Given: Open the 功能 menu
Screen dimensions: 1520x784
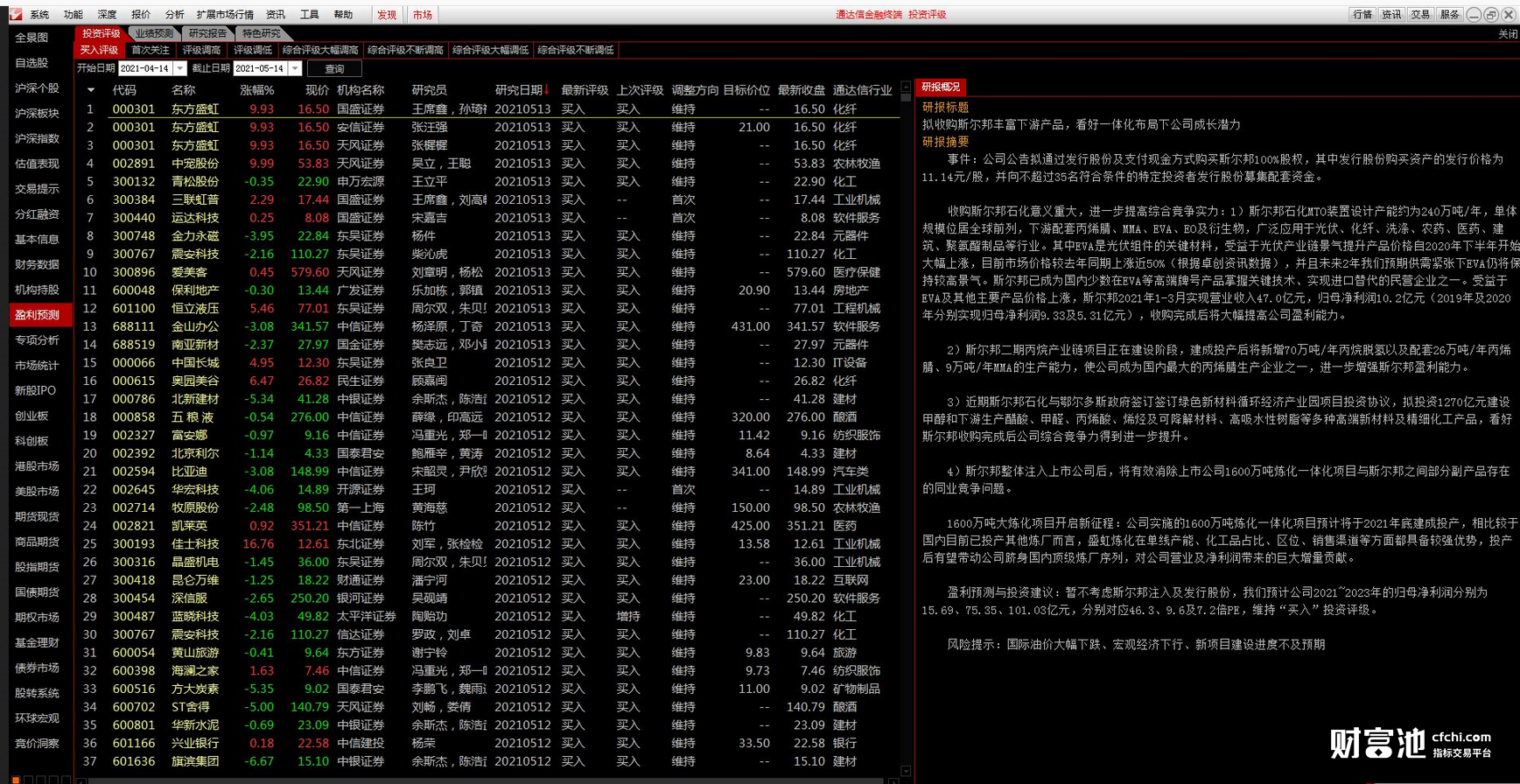Looking at the screenshot, I should (74, 15).
